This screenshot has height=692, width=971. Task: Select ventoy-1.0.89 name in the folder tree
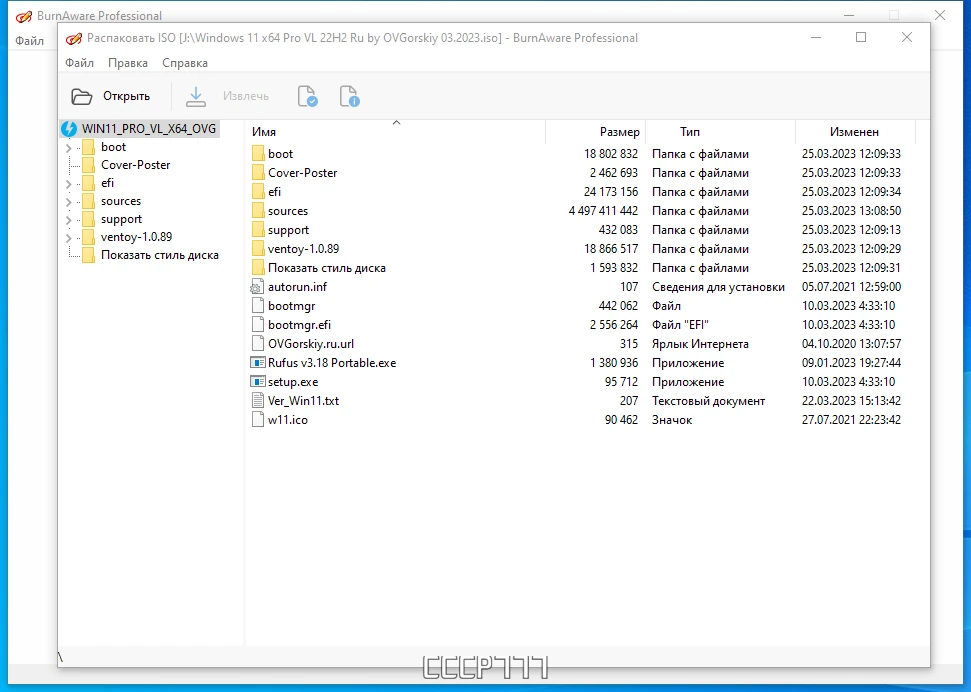[136, 237]
